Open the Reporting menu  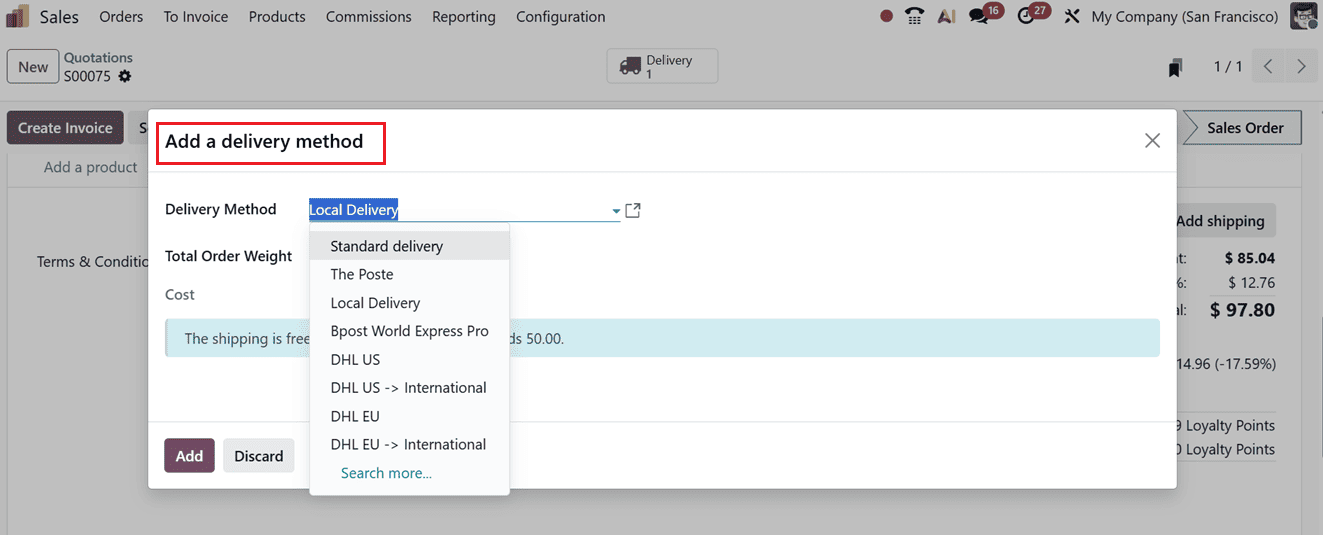464,17
